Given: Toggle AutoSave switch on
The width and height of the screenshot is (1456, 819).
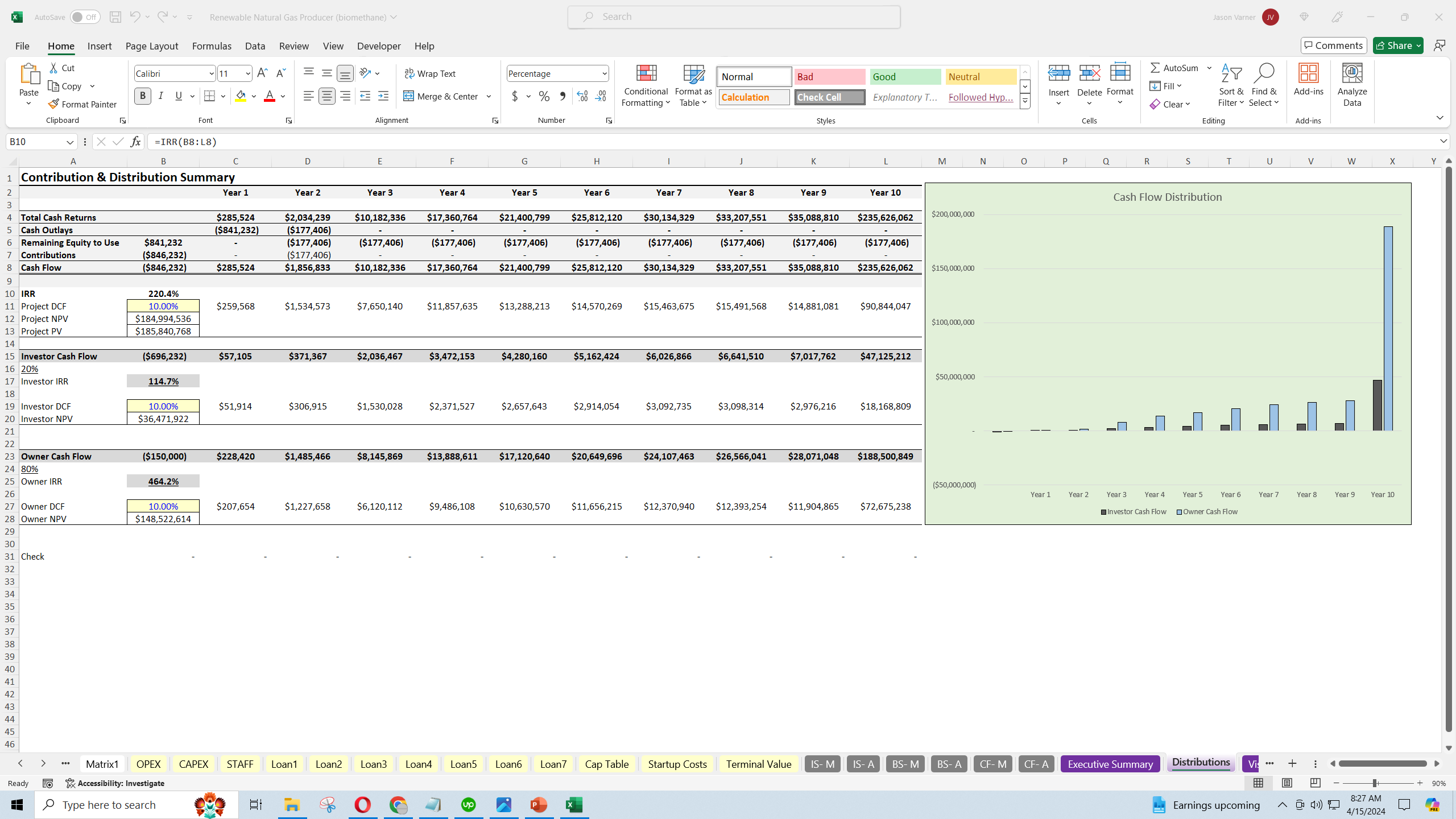Looking at the screenshot, I should pos(85,17).
